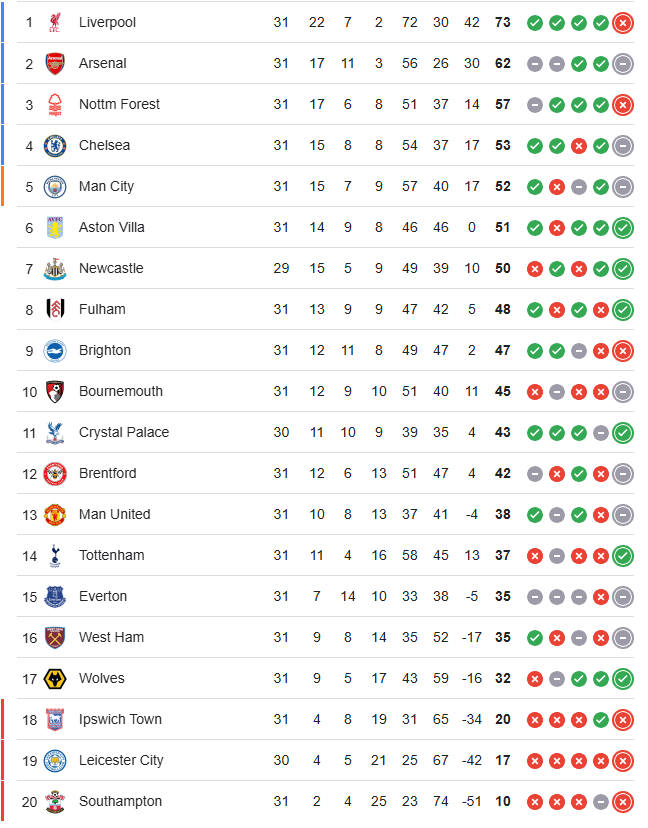
Task: Click the Everton club crest
Action: [x=55, y=597]
